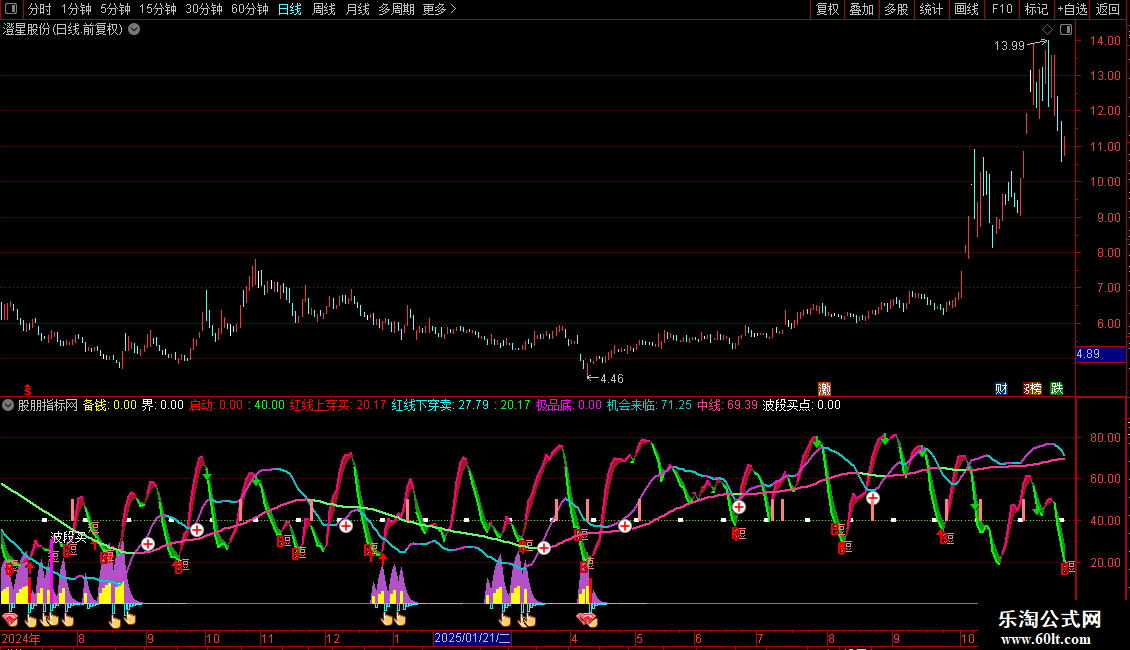Click the 财 finance marker icon
This screenshot has width=1130, height=650.
coord(1001,388)
